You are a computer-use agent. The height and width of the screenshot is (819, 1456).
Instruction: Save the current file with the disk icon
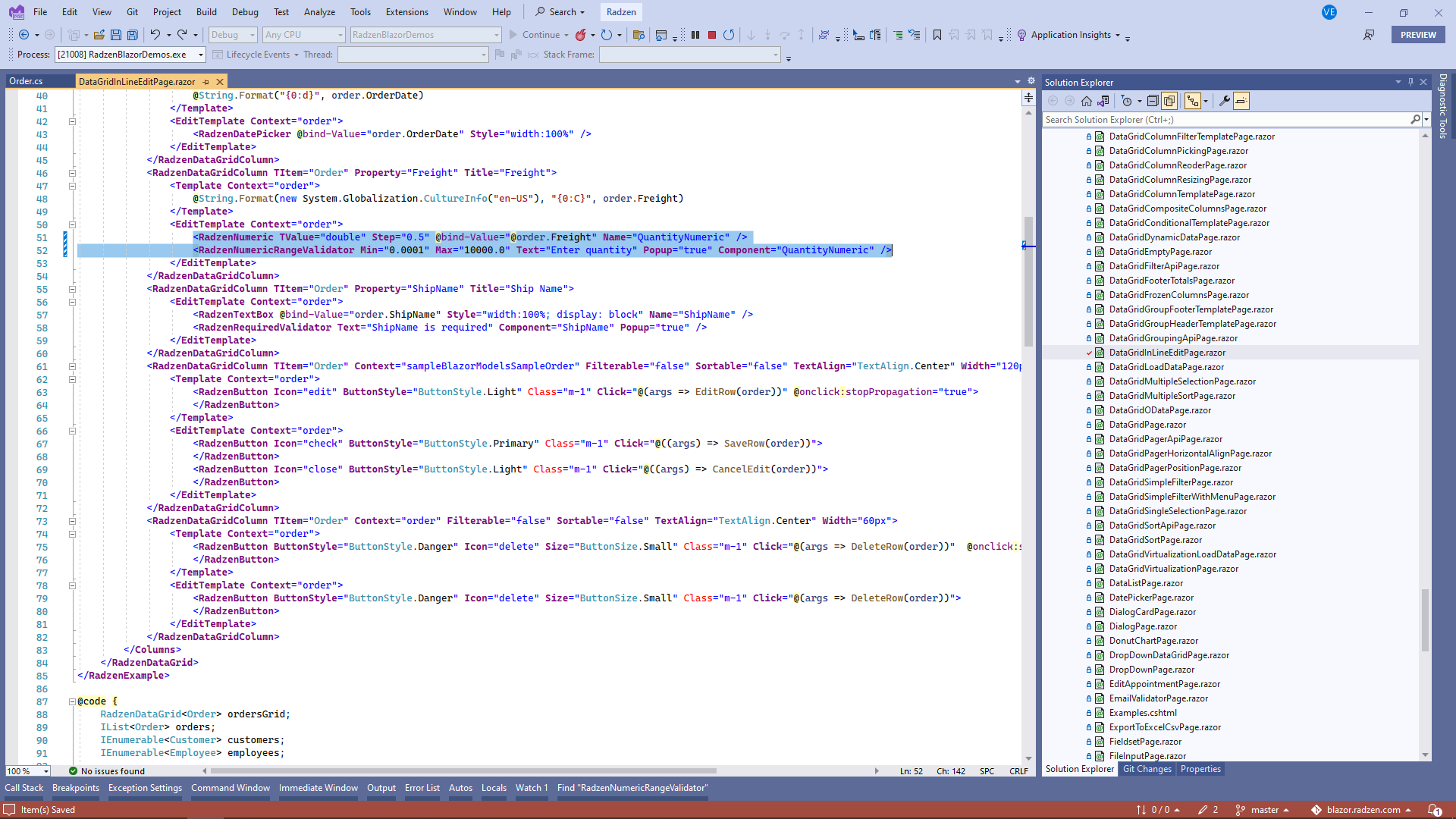116,35
